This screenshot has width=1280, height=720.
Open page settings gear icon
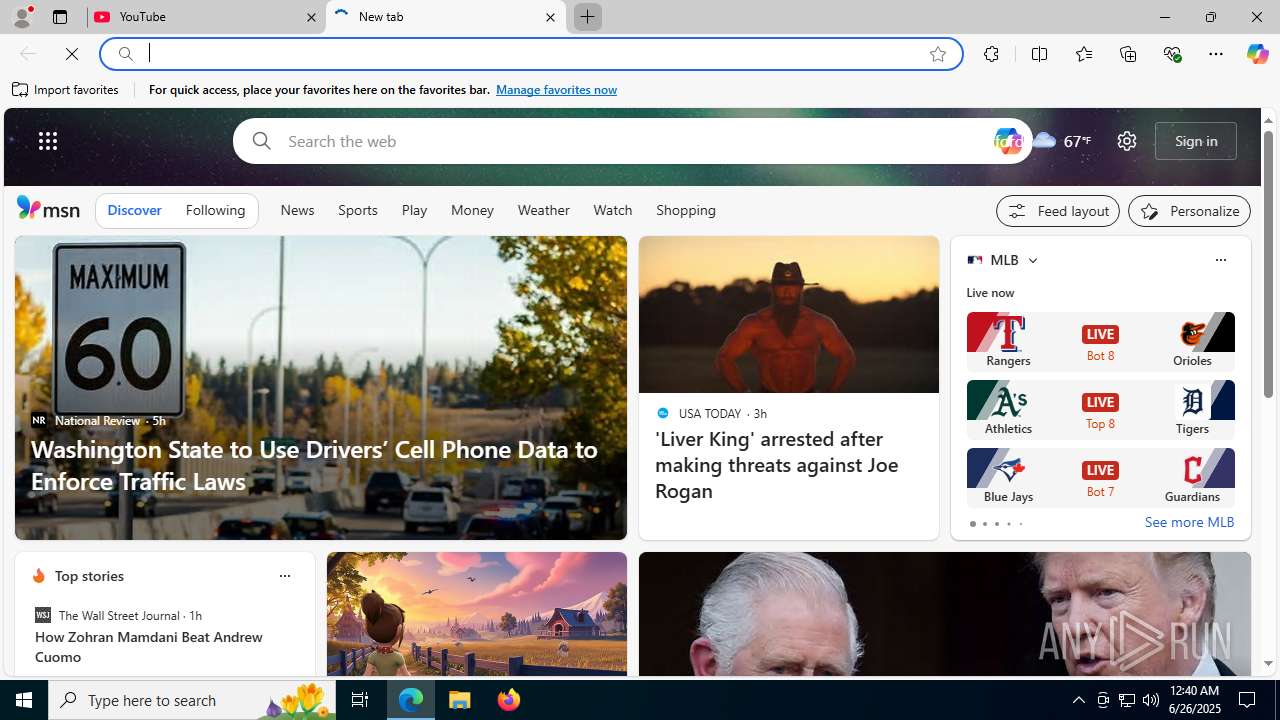(1126, 141)
